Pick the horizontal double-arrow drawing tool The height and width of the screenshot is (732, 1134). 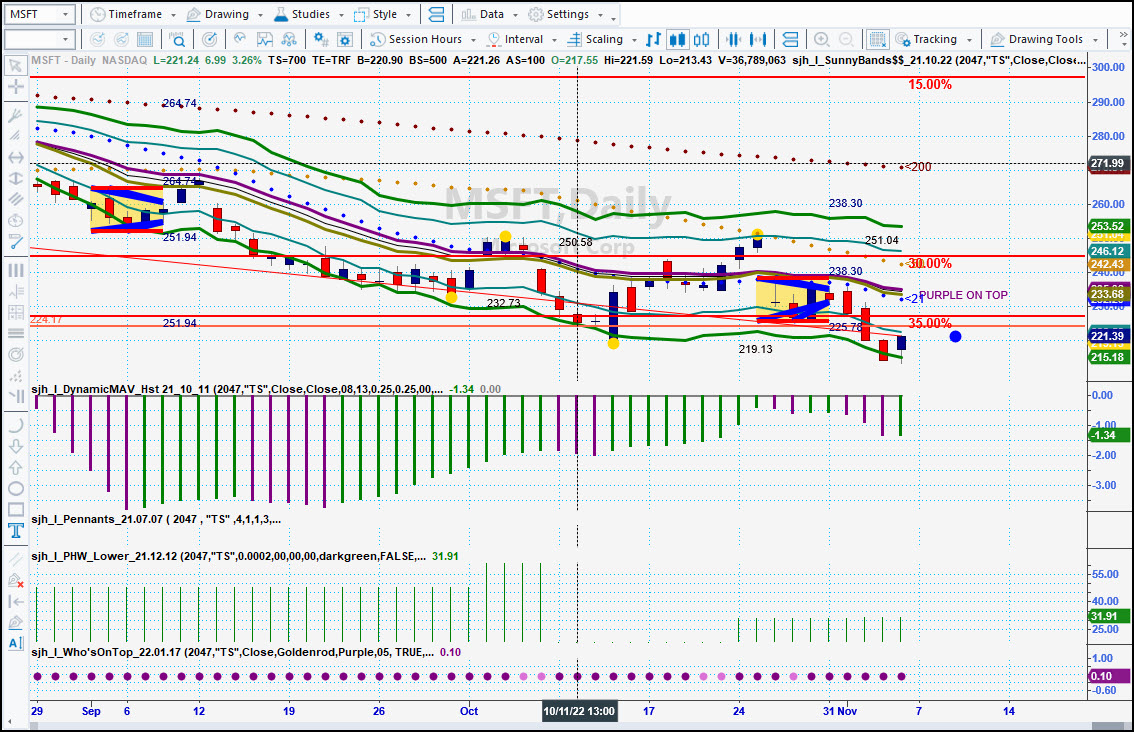pos(15,157)
